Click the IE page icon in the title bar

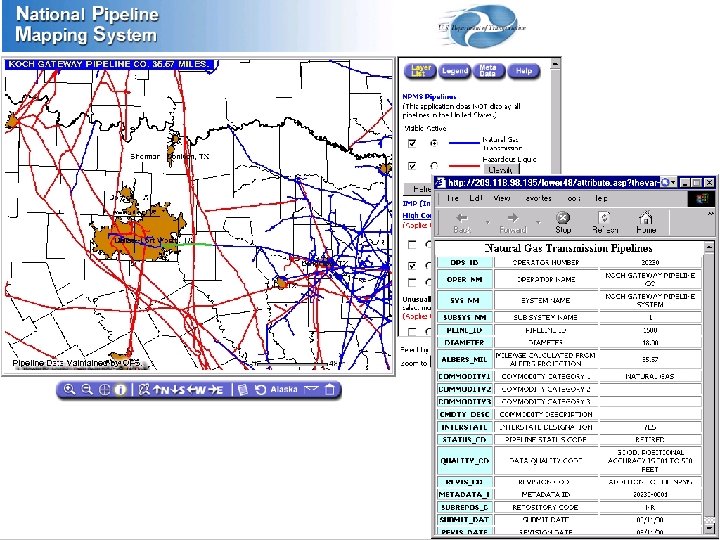(440, 182)
